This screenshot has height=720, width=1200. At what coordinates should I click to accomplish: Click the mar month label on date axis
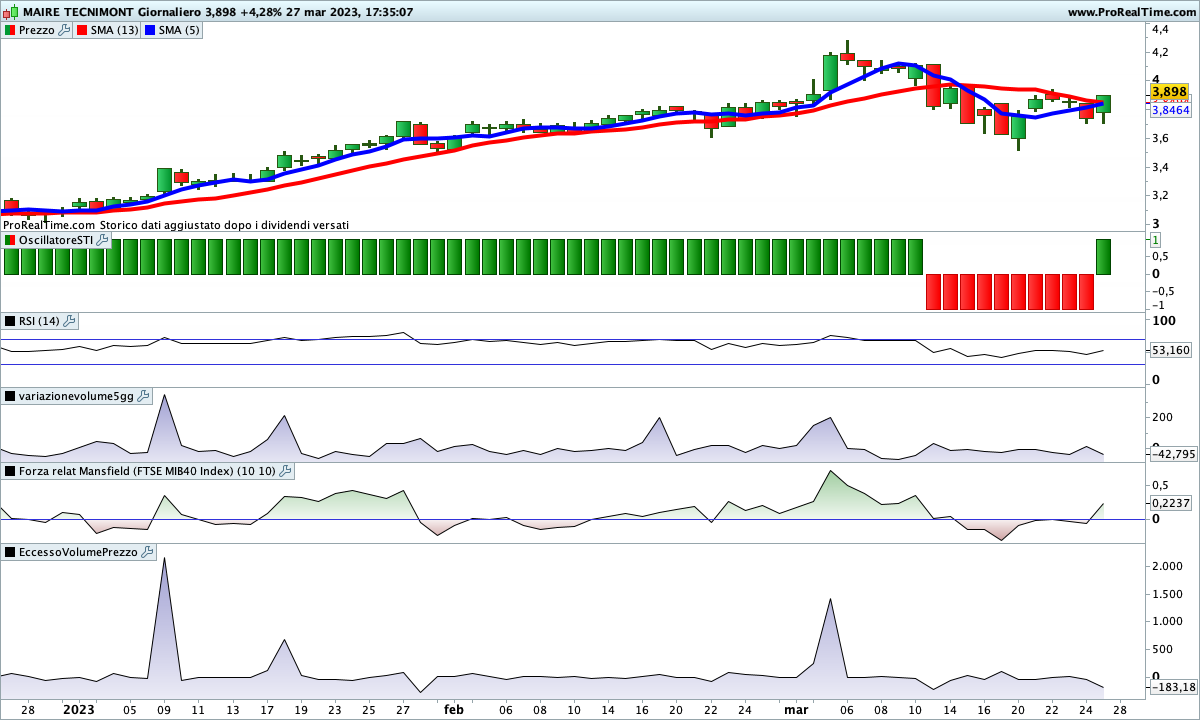coord(796,710)
